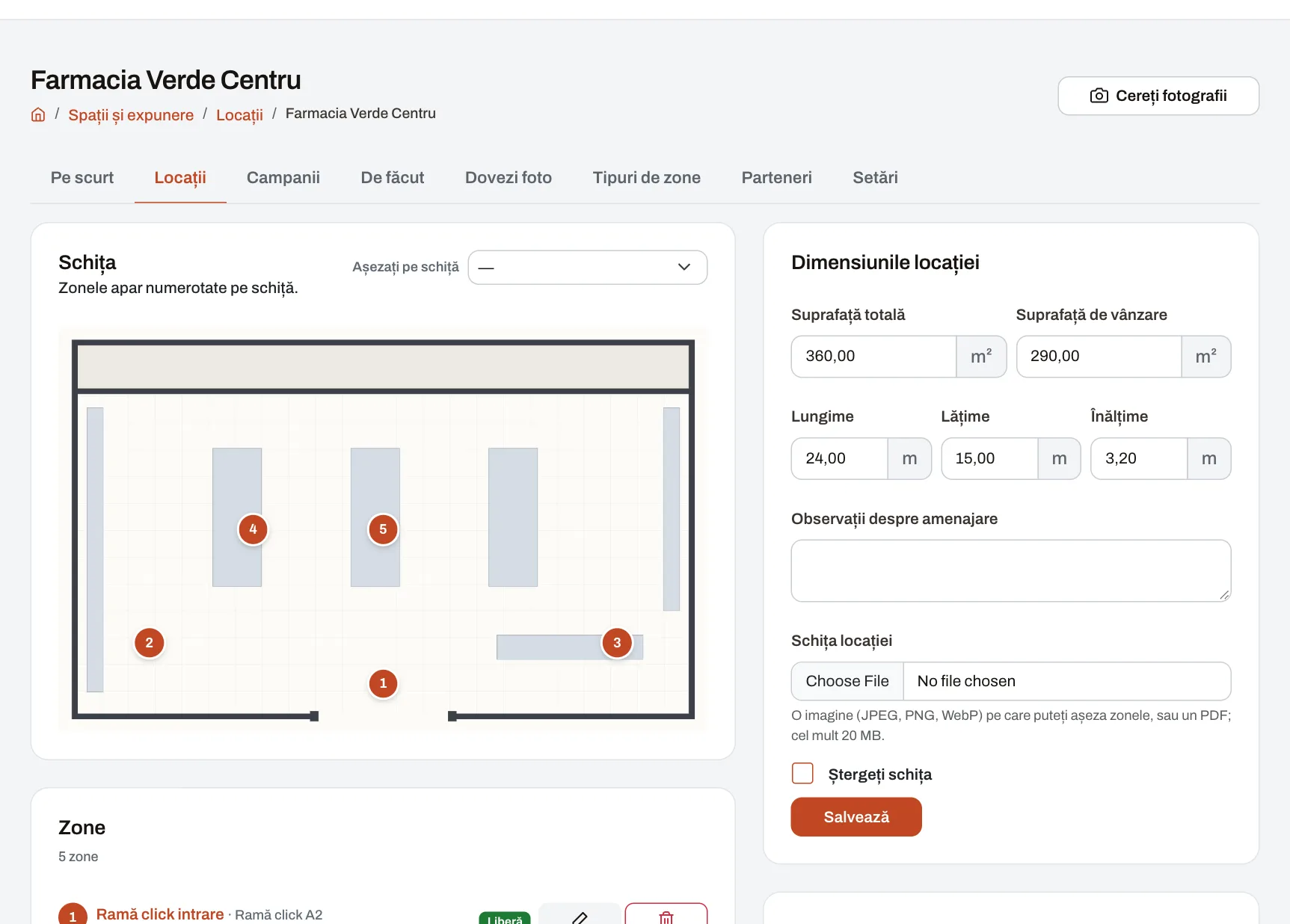The width and height of the screenshot is (1290, 924).
Task: Click the Suprafață totală input field
Action: click(x=873, y=357)
